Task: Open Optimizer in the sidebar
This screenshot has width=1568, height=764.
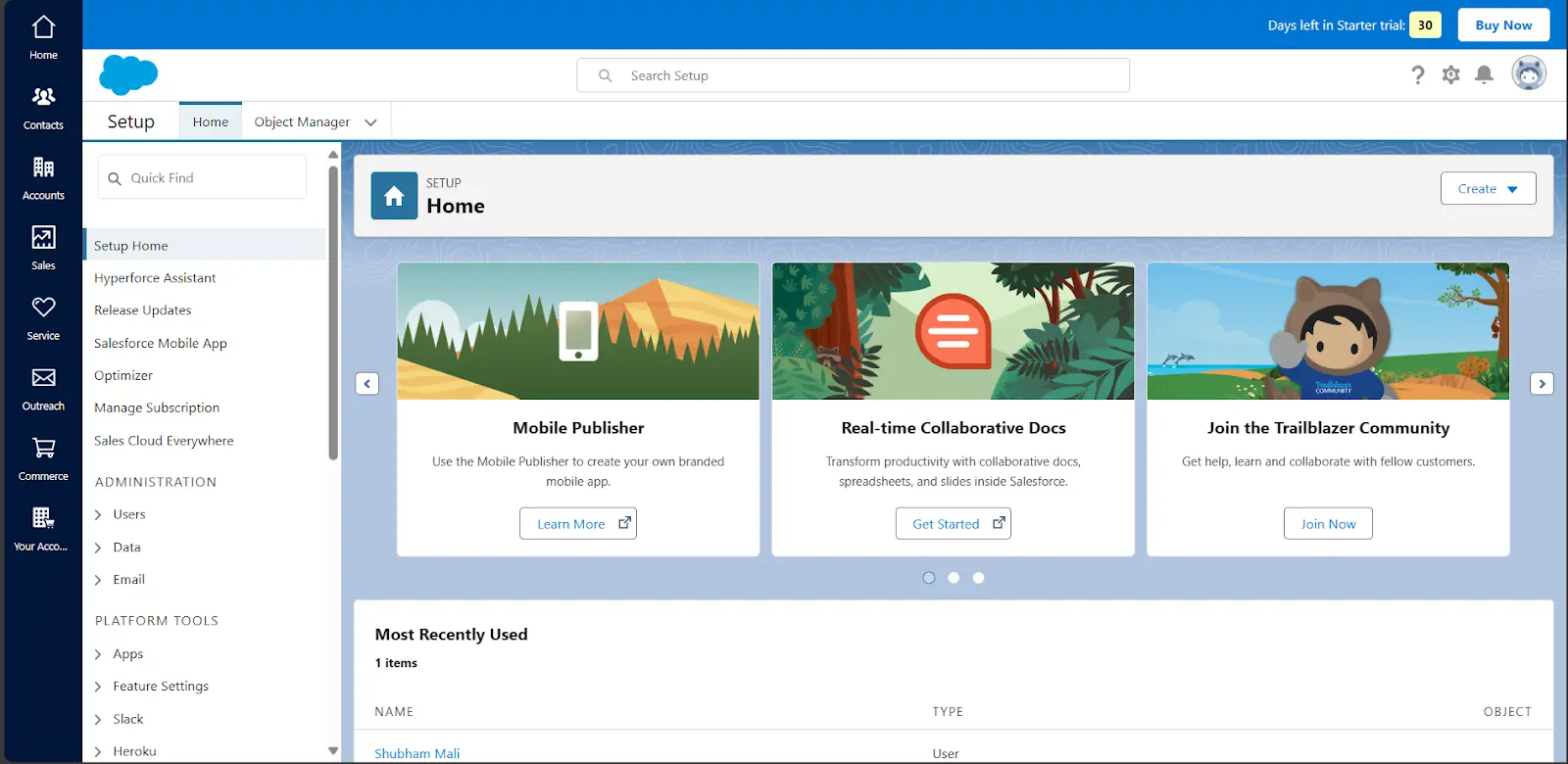Action: [123, 376]
